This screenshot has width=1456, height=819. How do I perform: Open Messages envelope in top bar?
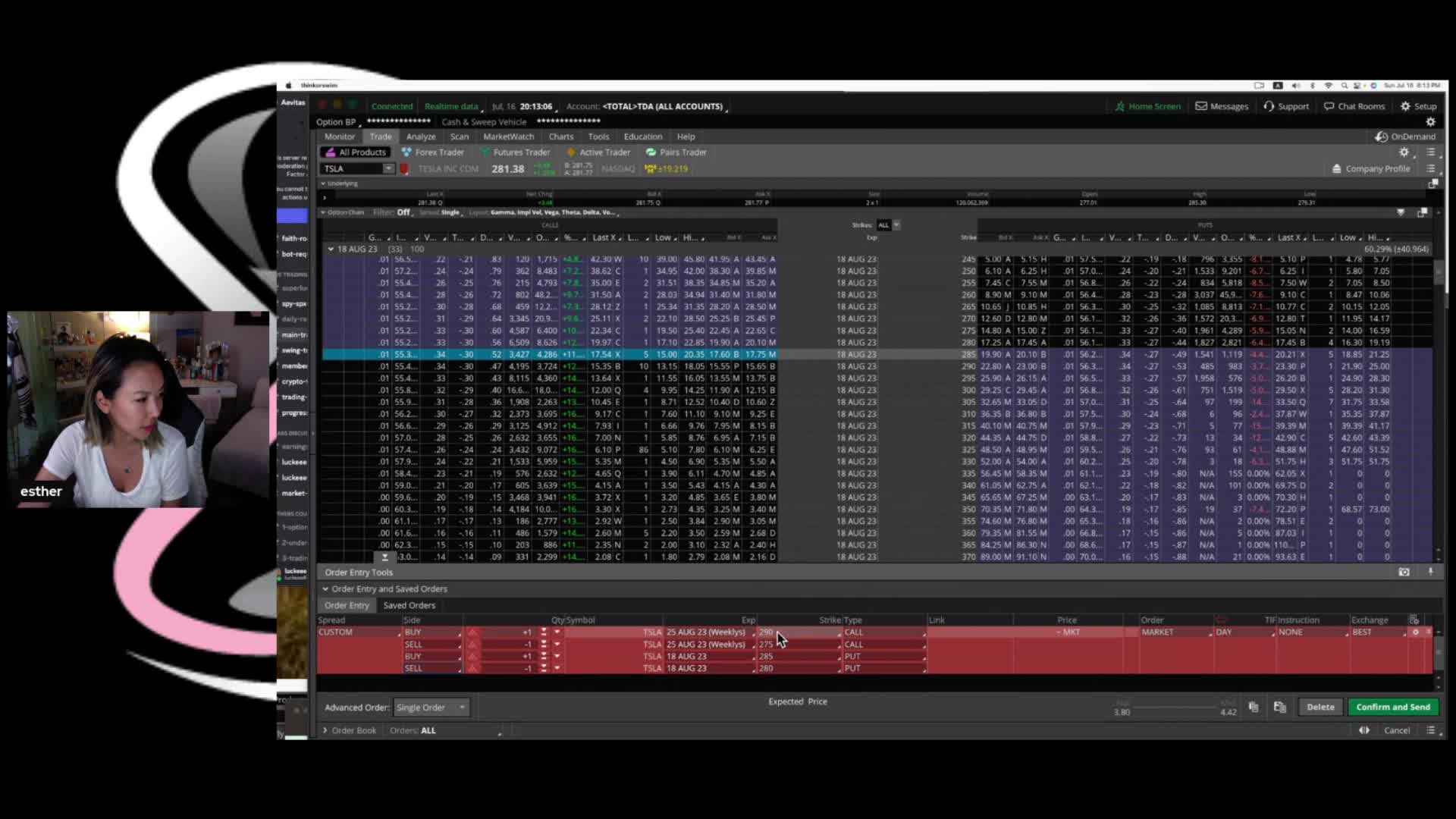pyautogui.click(x=1201, y=106)
